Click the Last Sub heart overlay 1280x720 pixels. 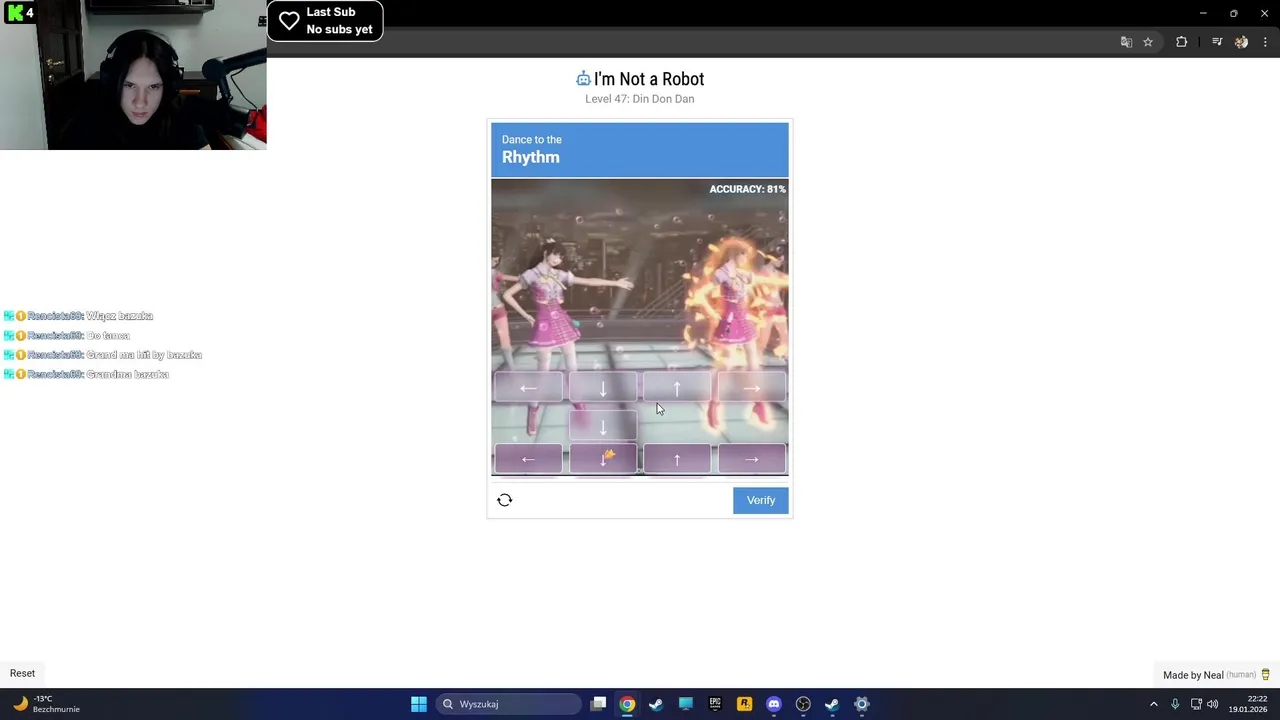(325, 20)
